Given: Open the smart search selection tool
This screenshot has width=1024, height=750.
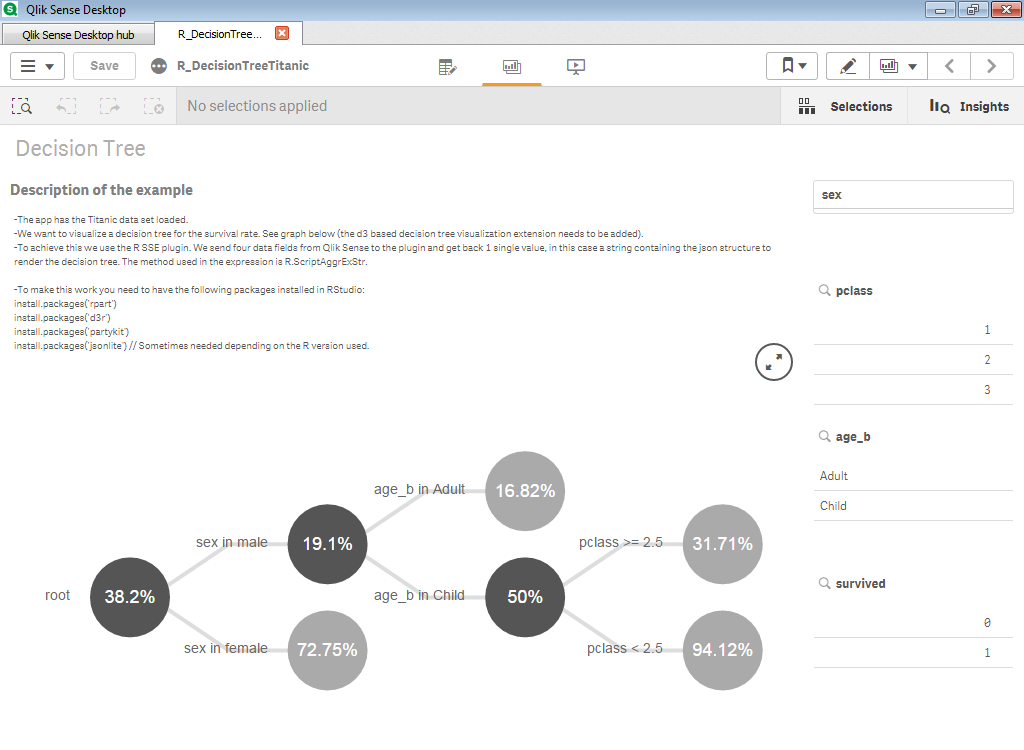Looking at the screenshot, I should click(22, 106).
